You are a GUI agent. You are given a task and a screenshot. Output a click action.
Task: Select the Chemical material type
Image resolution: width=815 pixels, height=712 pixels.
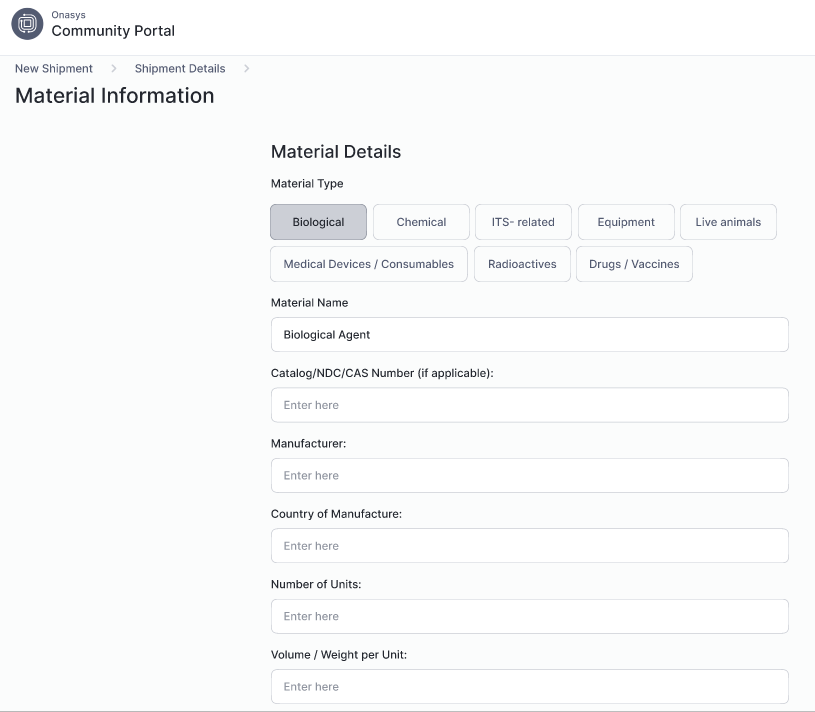(421, 222)
